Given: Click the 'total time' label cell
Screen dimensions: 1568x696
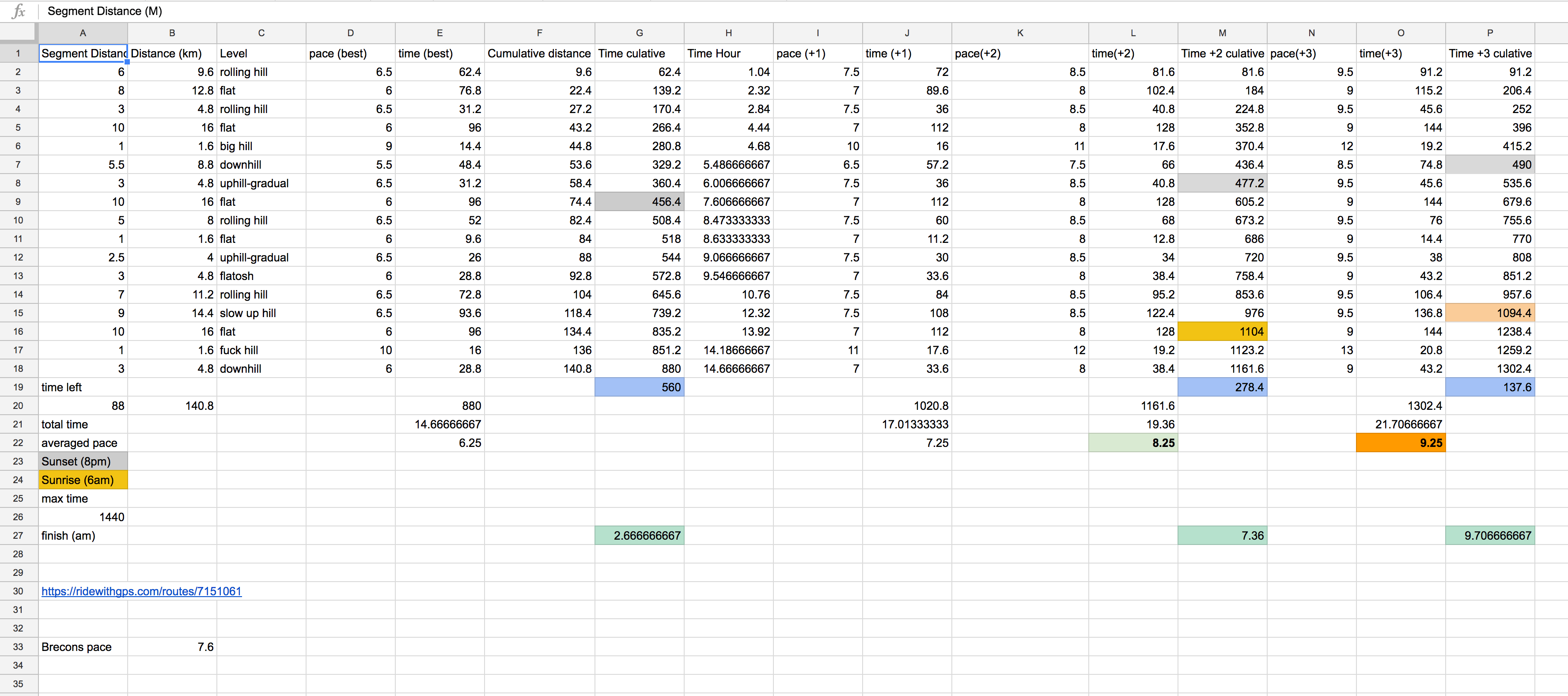Looking at the screenshot, I should click(83, 425).
